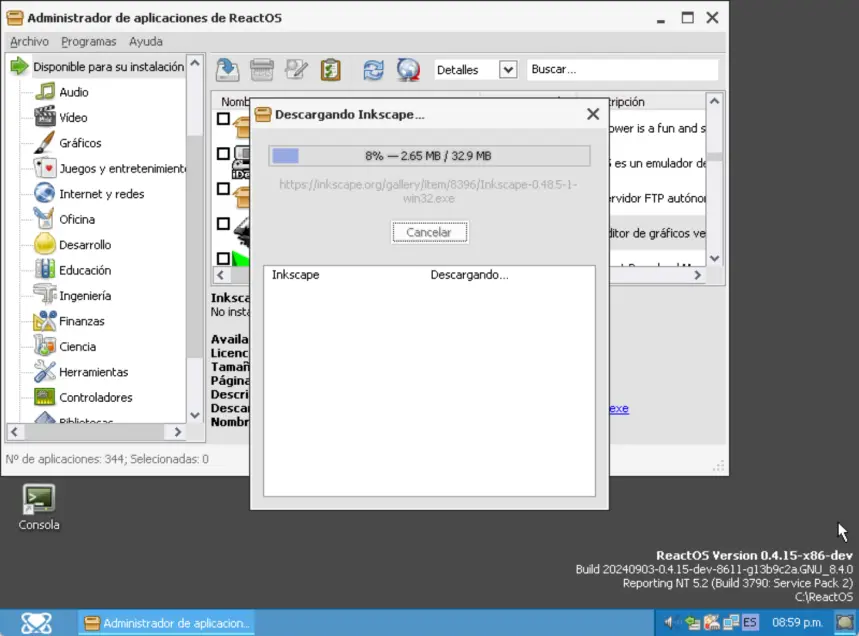The image size is (859, 636).
Task: Open the Programas menu
Action: point(89,42)
